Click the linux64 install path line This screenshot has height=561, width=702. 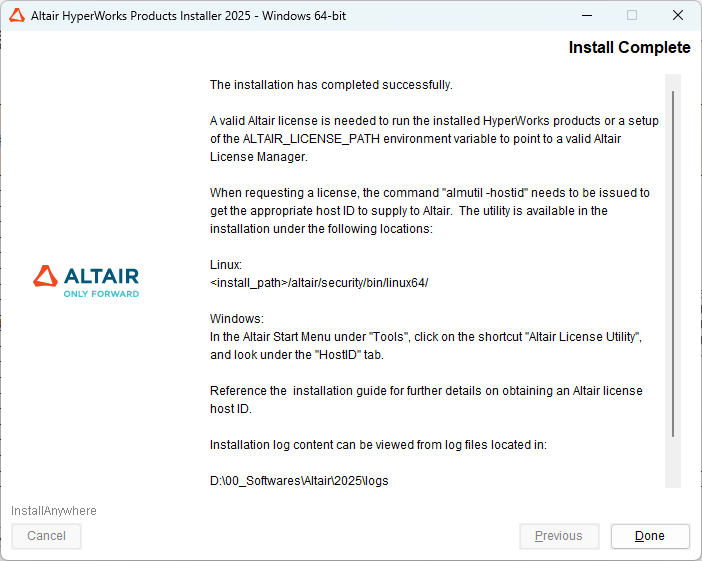pos(319,283)
